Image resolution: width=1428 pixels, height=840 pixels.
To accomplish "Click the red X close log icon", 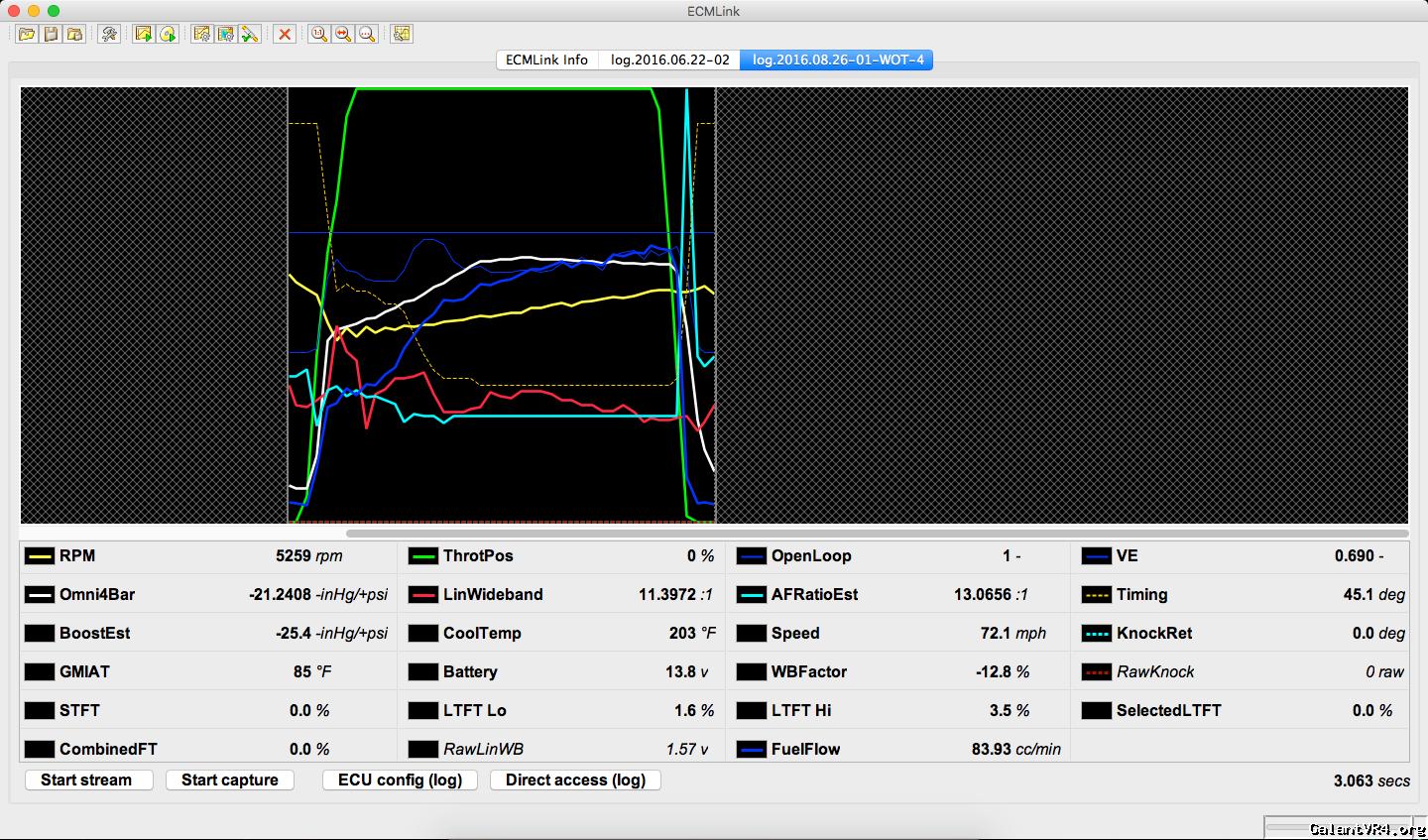I will [x=285, y=34].
